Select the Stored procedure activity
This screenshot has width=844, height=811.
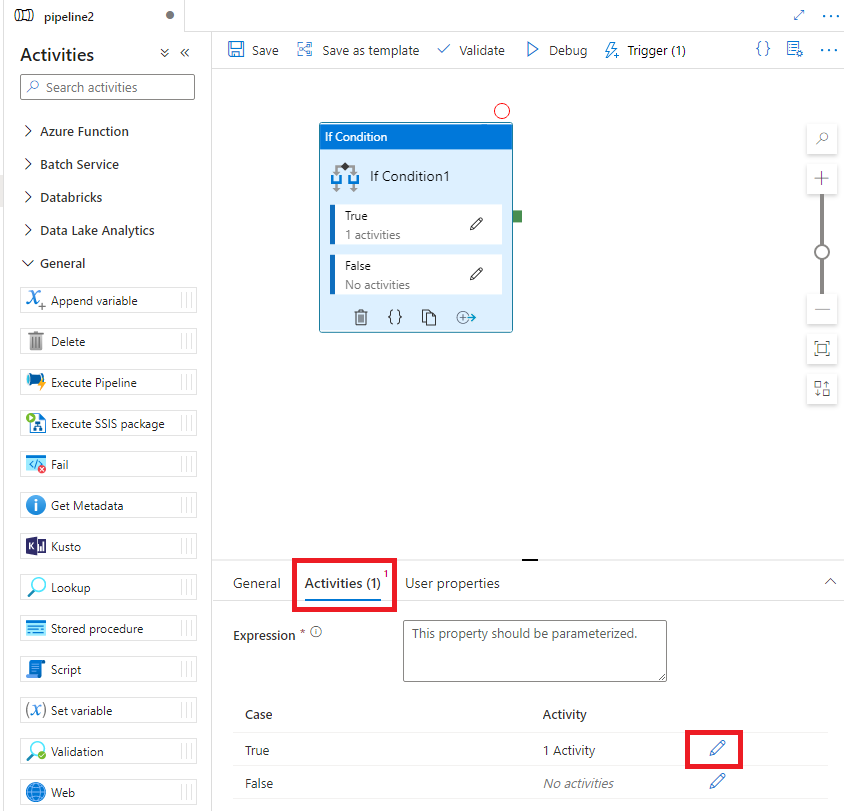point(108,628)
